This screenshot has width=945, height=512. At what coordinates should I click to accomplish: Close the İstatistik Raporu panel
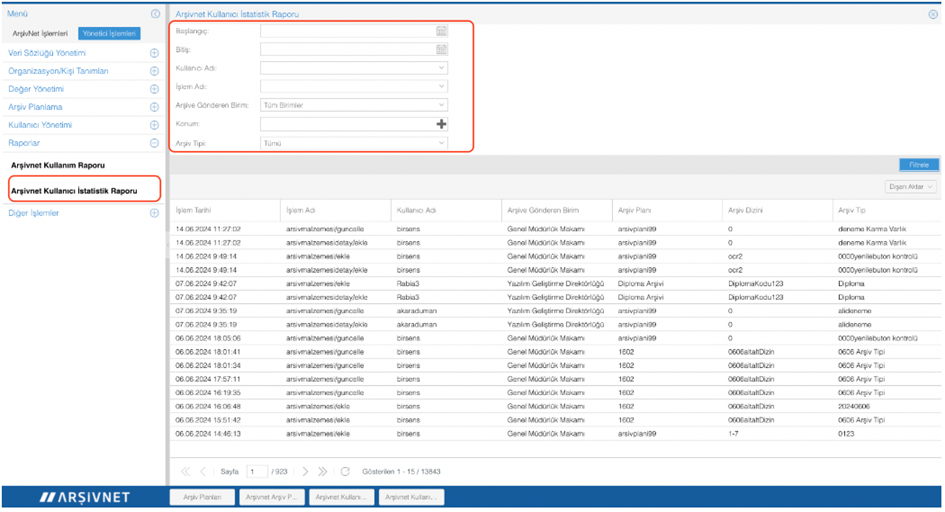(x=932, y=15)
